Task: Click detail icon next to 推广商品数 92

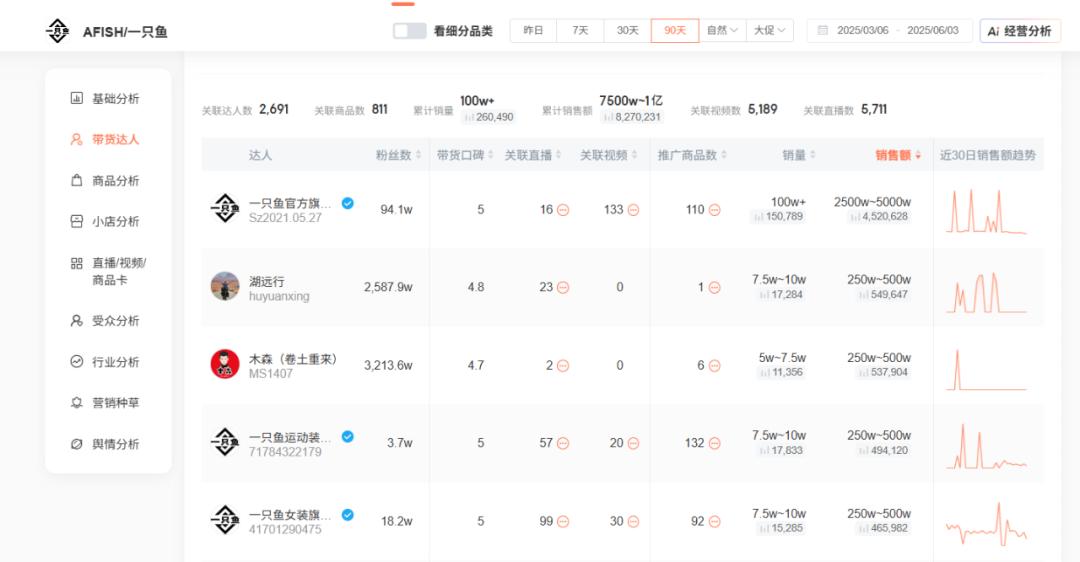Action: coord(714,522)
